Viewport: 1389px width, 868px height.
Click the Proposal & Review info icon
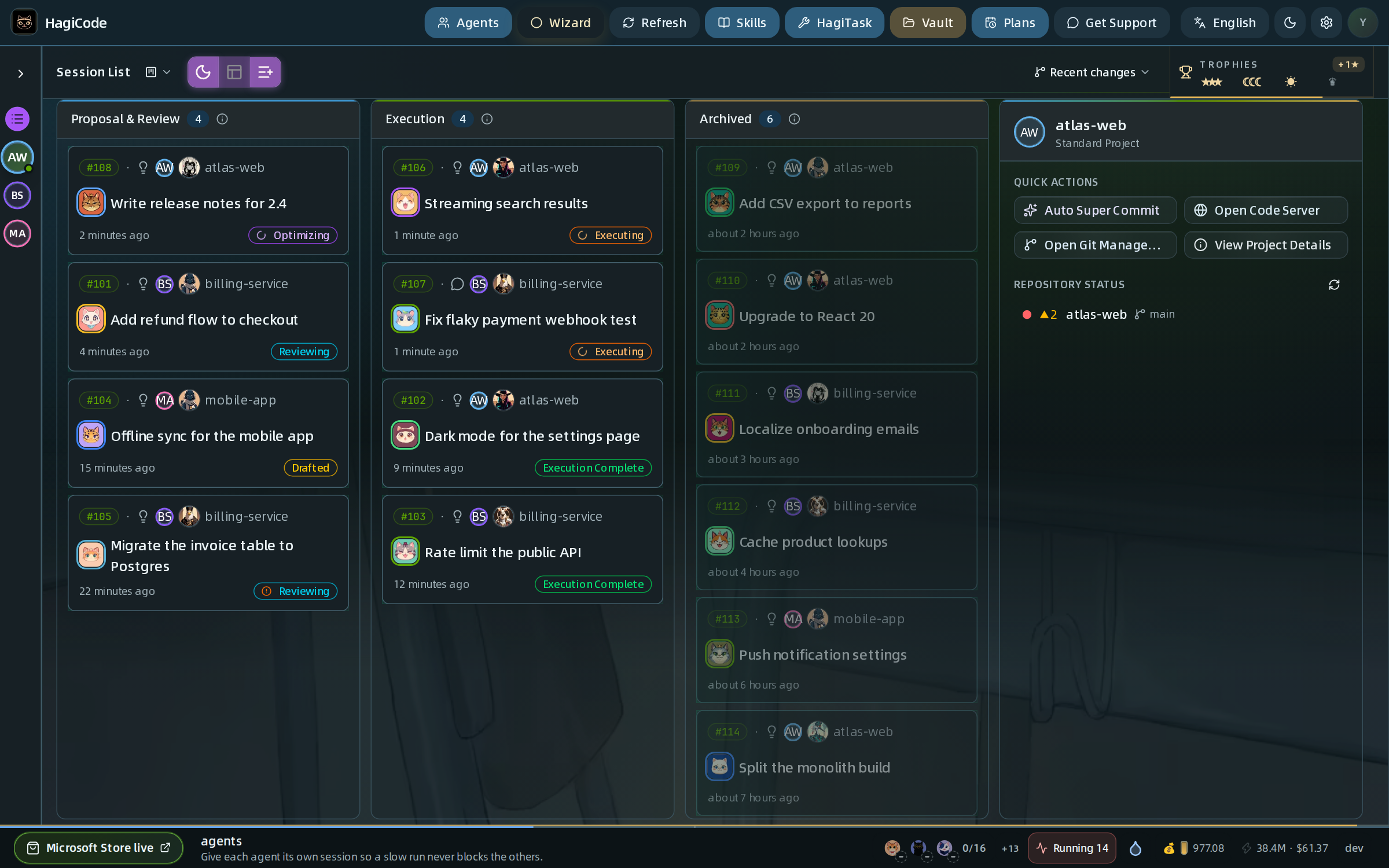click(222, 119)
